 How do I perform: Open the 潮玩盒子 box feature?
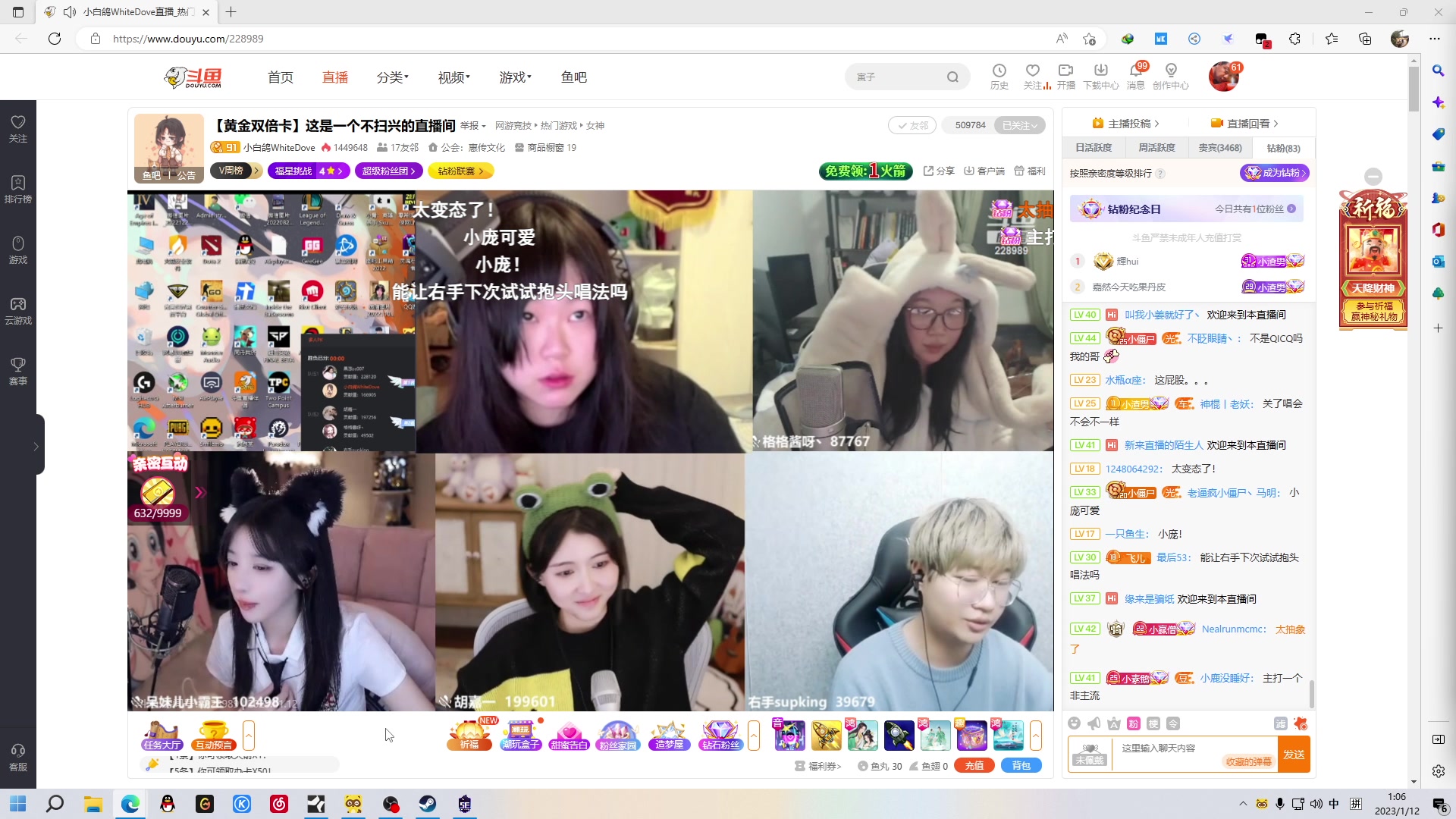pos(522,734)
